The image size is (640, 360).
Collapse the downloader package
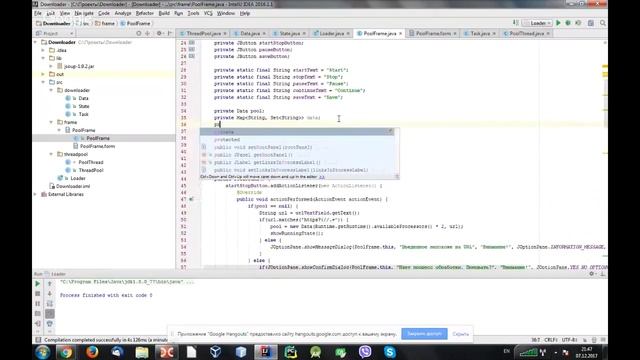pos(51,90)
